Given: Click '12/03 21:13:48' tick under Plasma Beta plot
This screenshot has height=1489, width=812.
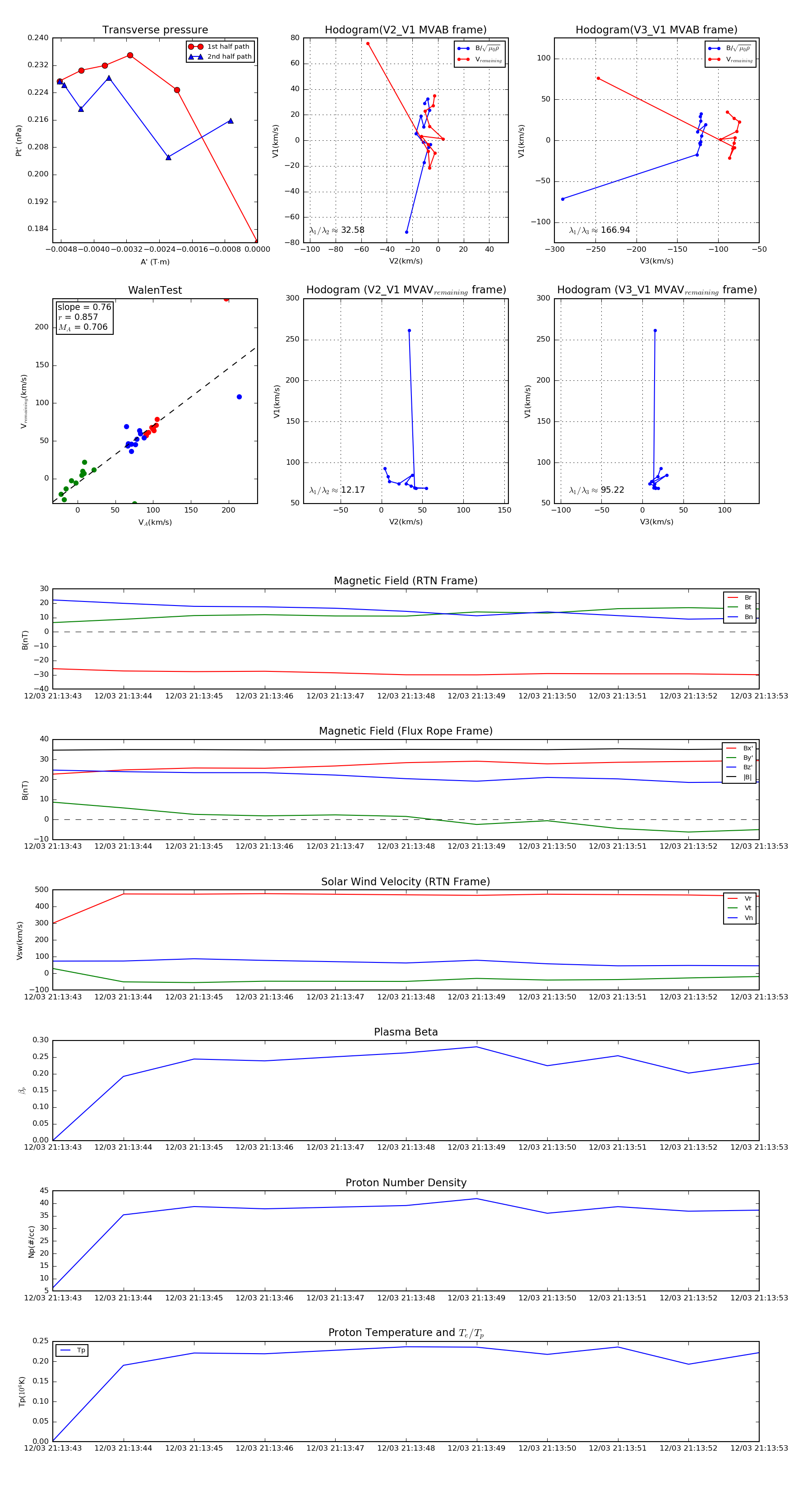Looking at the screenshot, I should [x=406, y=1147].
